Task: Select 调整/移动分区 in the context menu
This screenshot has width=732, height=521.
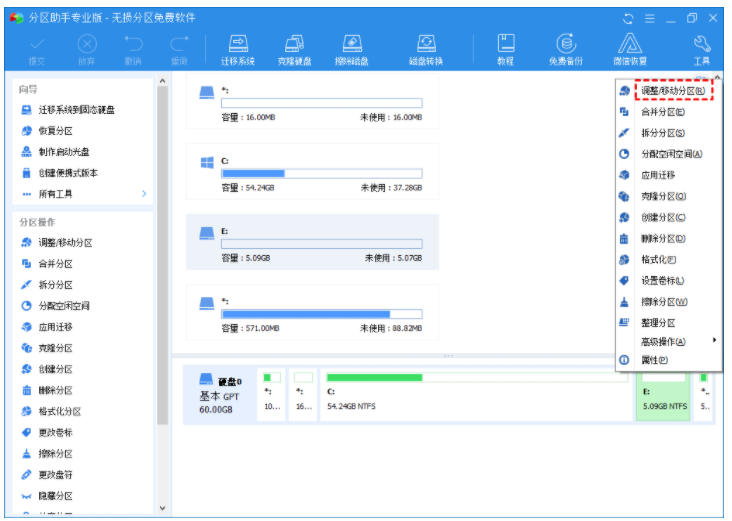Action: (x=672, y=91)
